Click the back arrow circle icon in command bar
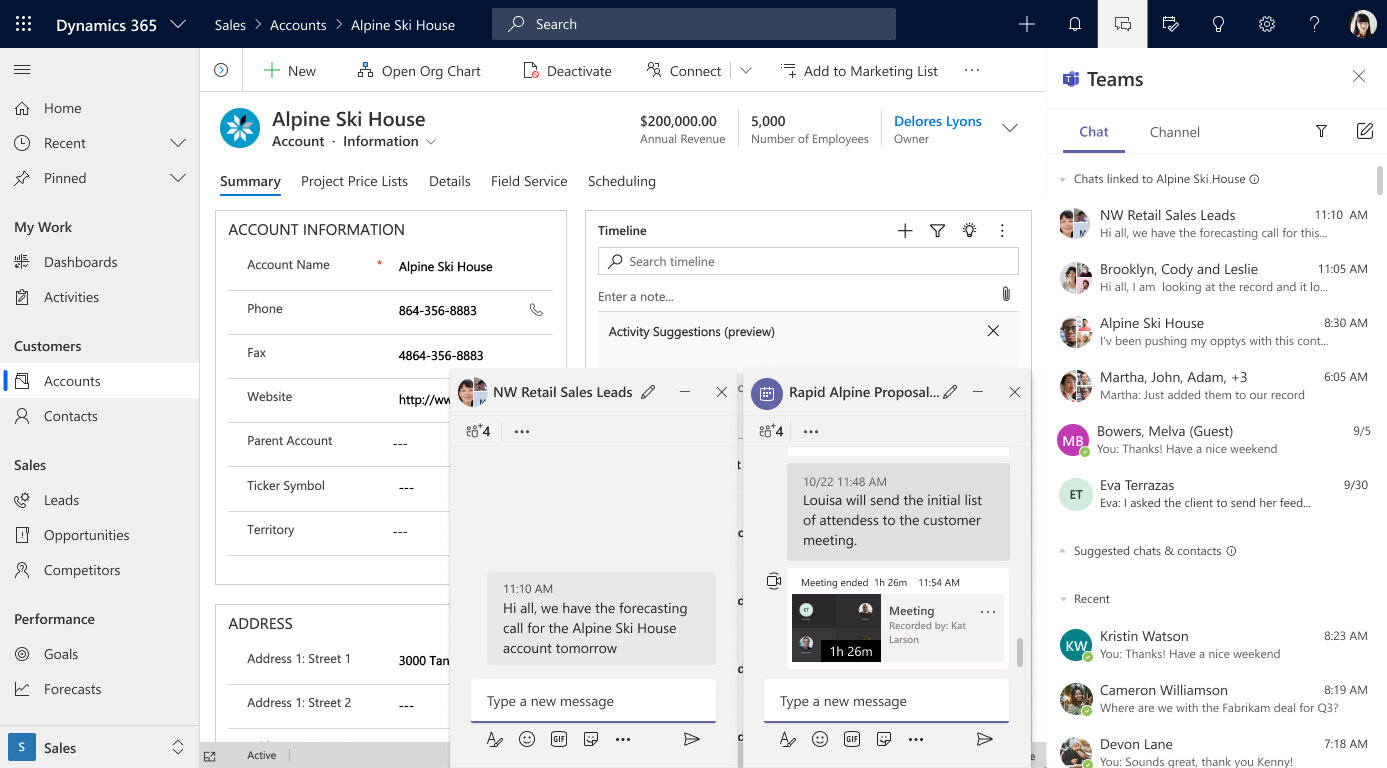1387x768 pixels. pos(221,70)
